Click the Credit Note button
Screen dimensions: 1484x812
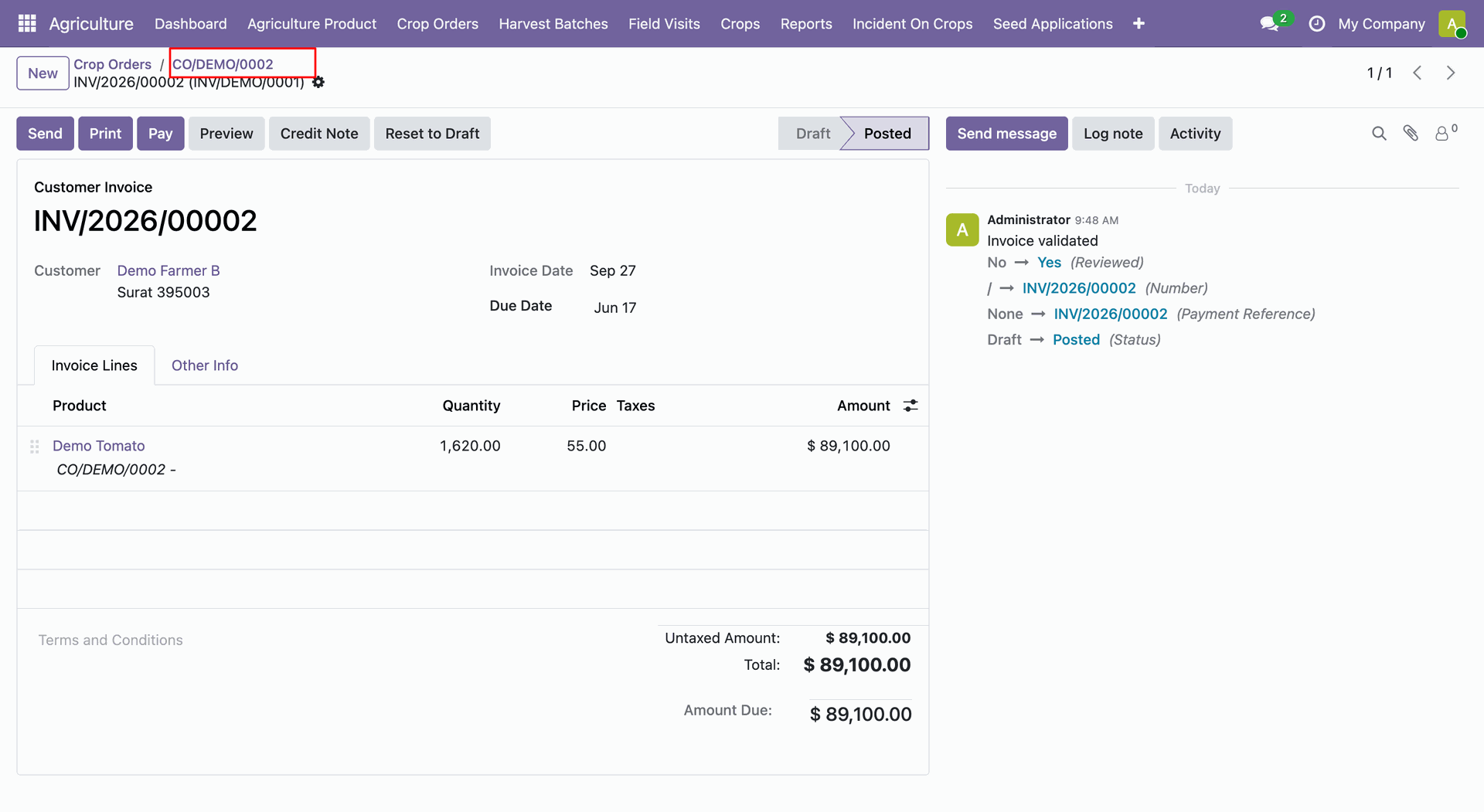click(319, 134)
